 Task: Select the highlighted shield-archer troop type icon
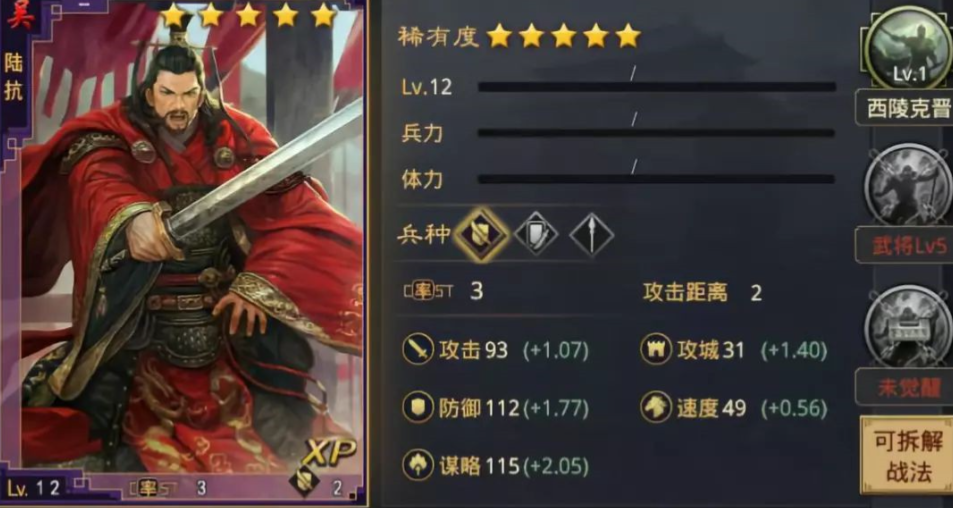coord(481,235)
